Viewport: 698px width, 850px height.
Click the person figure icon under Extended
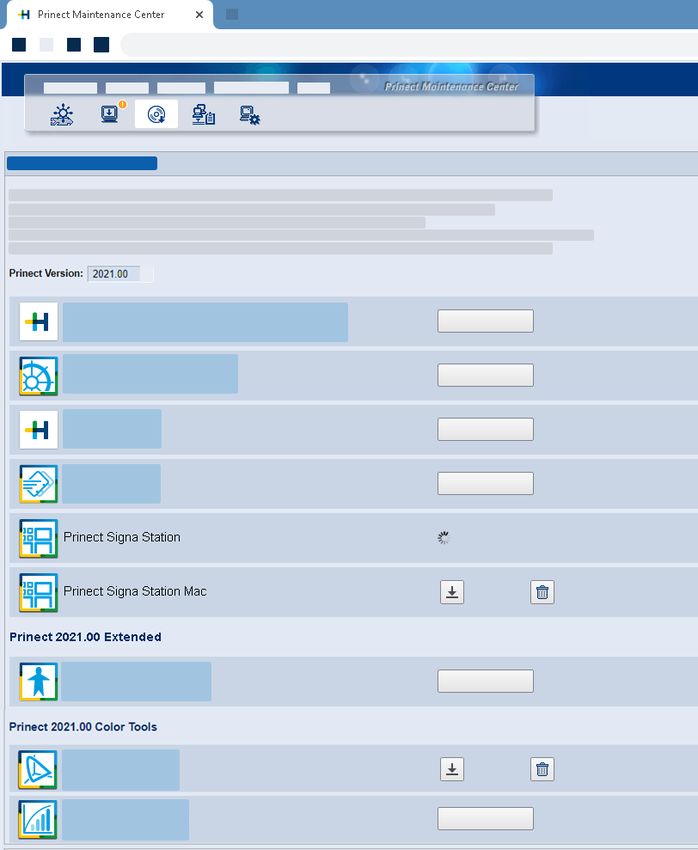click(x=38, y=681)
